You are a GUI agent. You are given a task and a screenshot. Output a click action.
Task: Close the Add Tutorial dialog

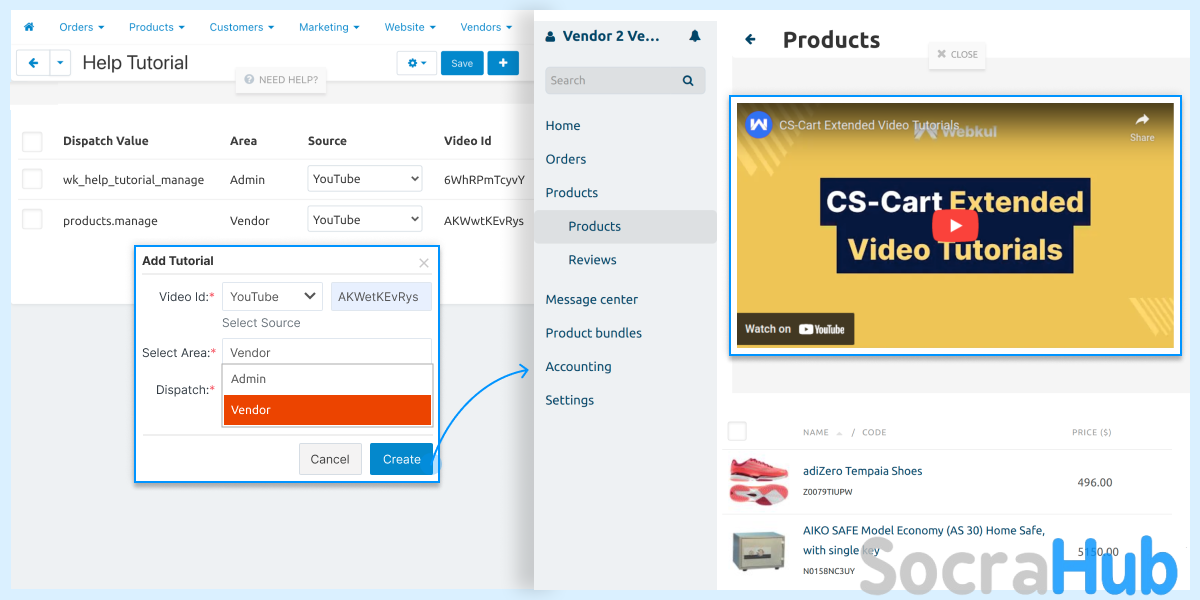click(x=424, y=263)
